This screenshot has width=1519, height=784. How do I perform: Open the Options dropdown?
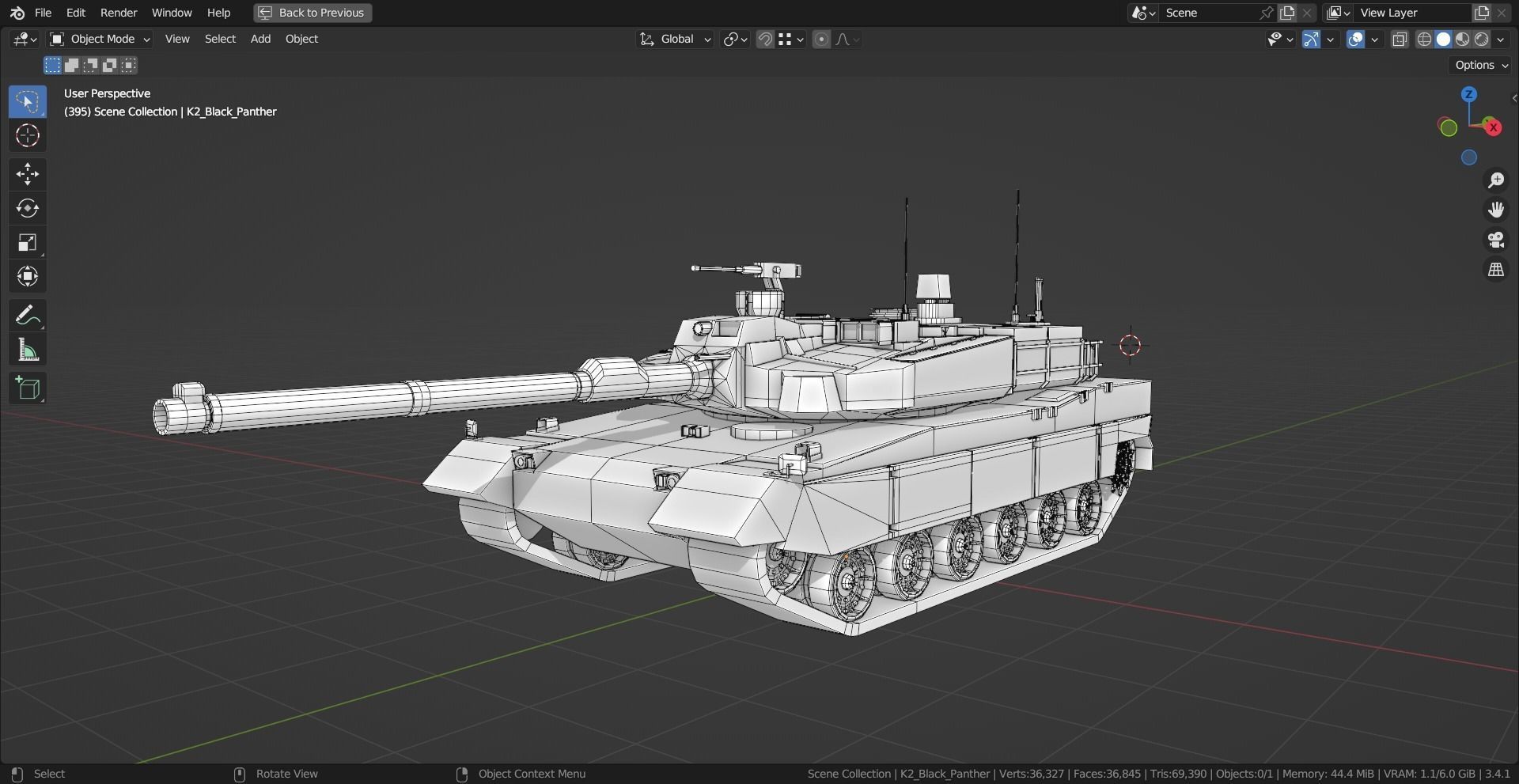point(1482,65)
